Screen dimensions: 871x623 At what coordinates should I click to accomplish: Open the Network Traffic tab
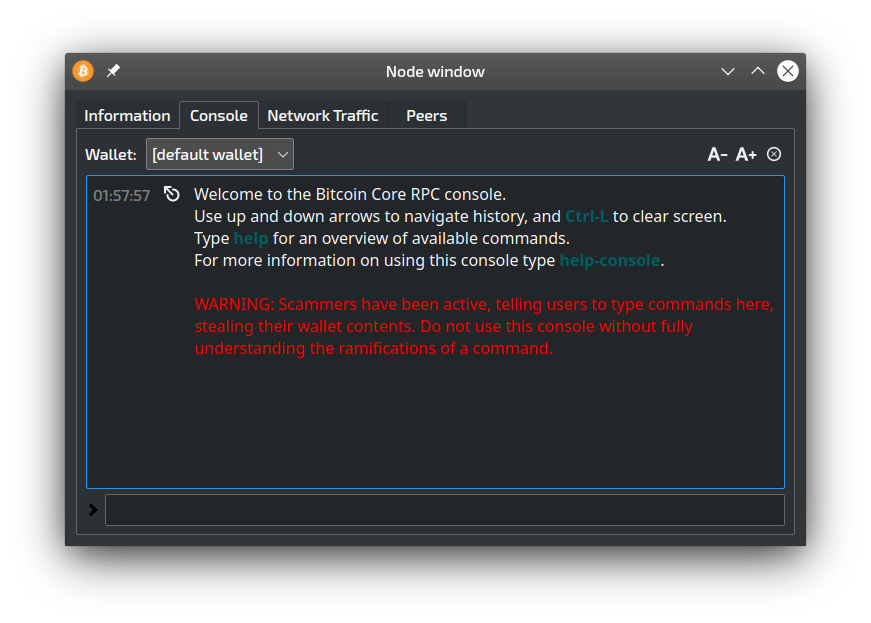click(x=323, y=115)
